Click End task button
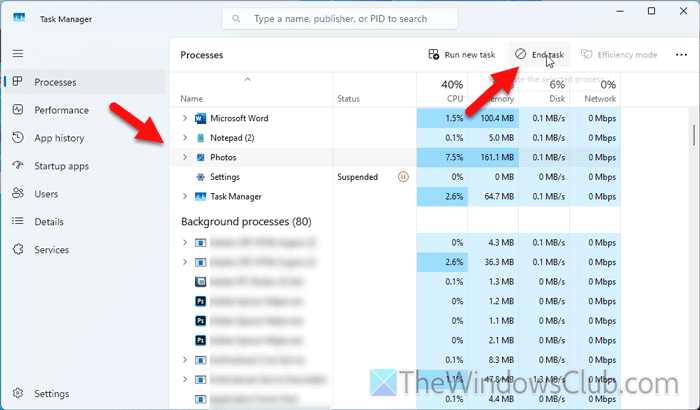The image size is (700, 410). coord(539,55)
